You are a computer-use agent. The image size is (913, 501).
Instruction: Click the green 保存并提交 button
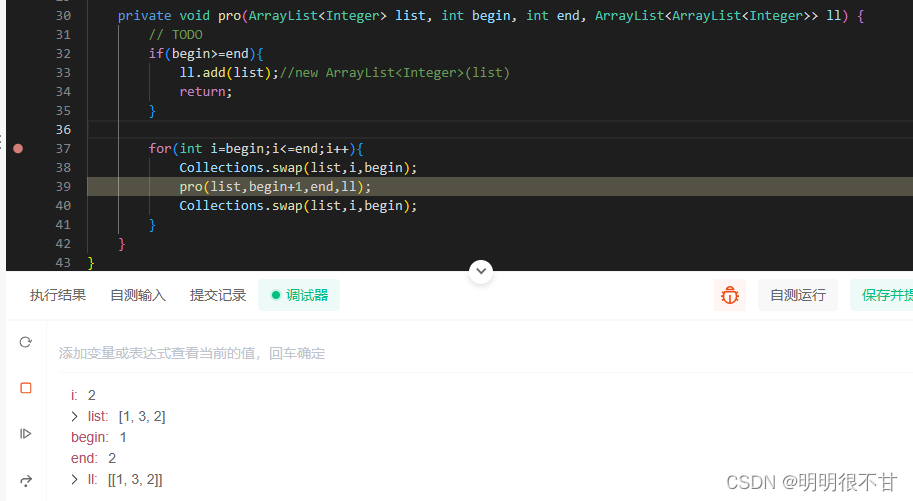pos(882,295)
